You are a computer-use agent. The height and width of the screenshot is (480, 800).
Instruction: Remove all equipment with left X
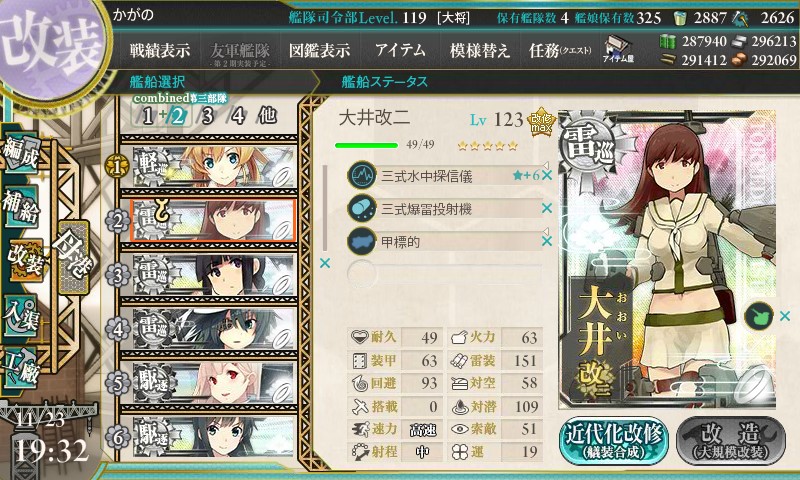coord(324,263)
